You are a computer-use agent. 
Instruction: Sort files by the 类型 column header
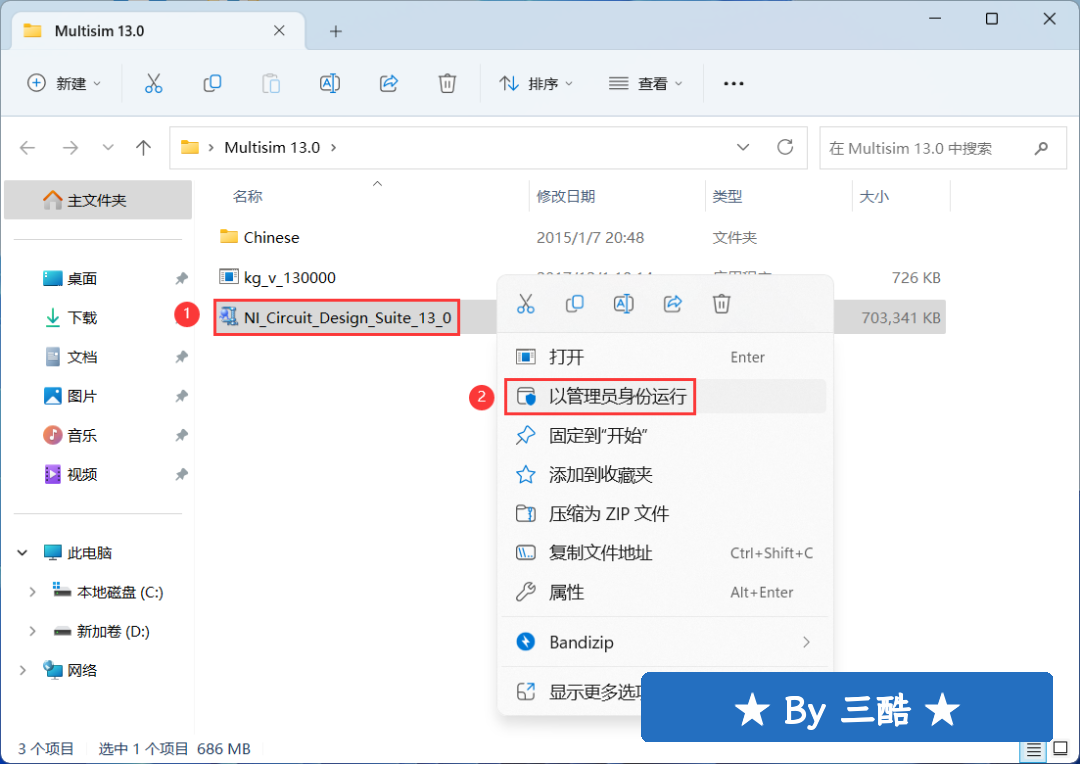click(727, 196)
